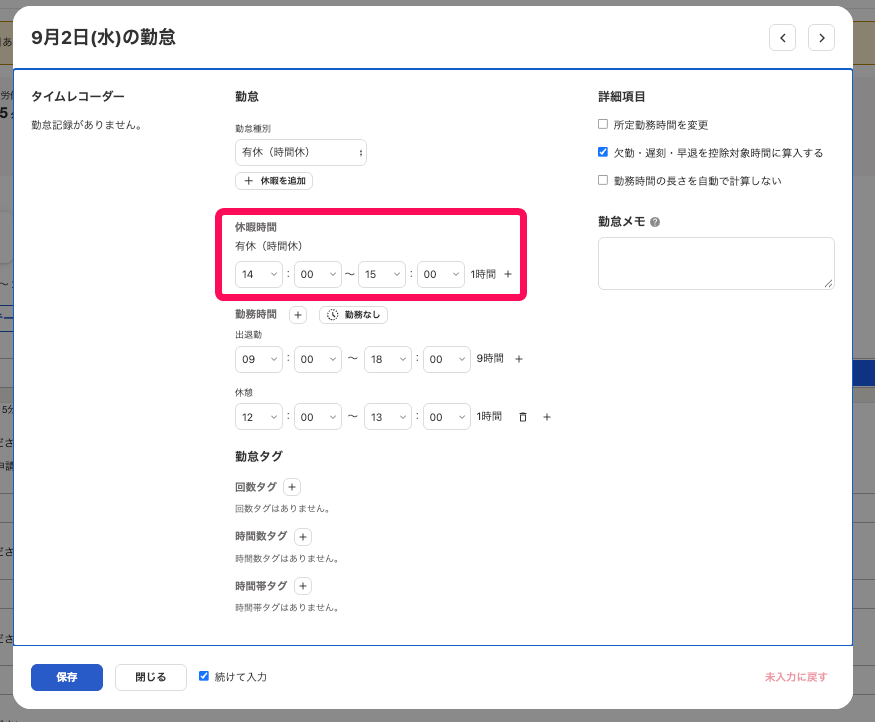
Task: Open 出退勤 end minute dropdown
Action: click(x=447, y=359)
